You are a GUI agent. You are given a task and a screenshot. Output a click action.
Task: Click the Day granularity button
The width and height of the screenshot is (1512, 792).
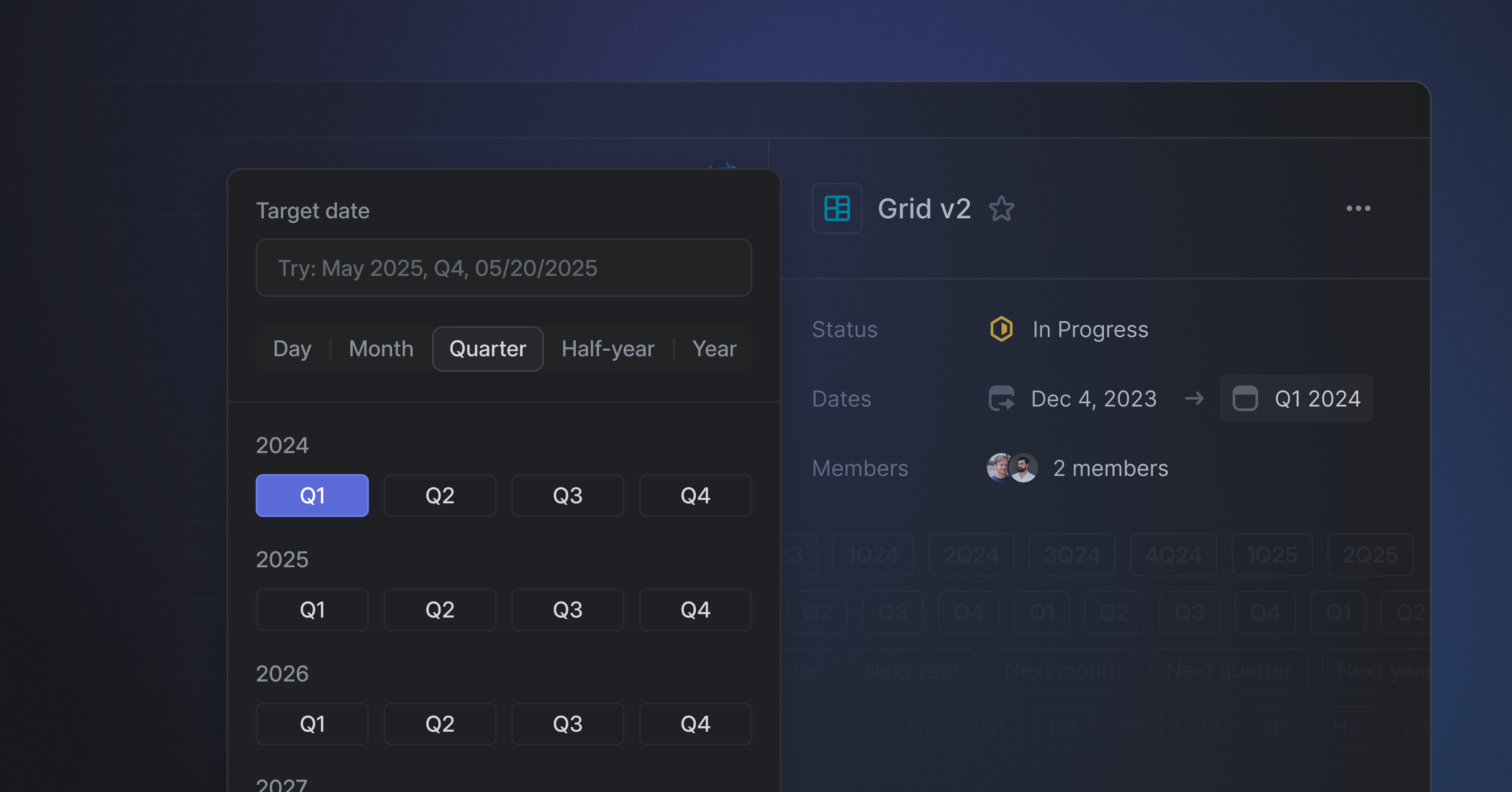pyautogui.click(x=291, y=348)
